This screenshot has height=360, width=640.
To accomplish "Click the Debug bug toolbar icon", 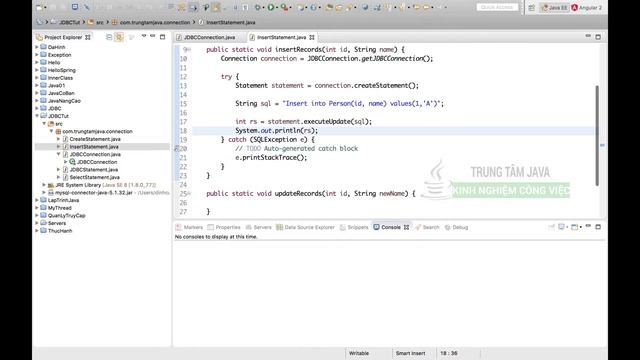I will pyautogui.click(x=258, y=7).
